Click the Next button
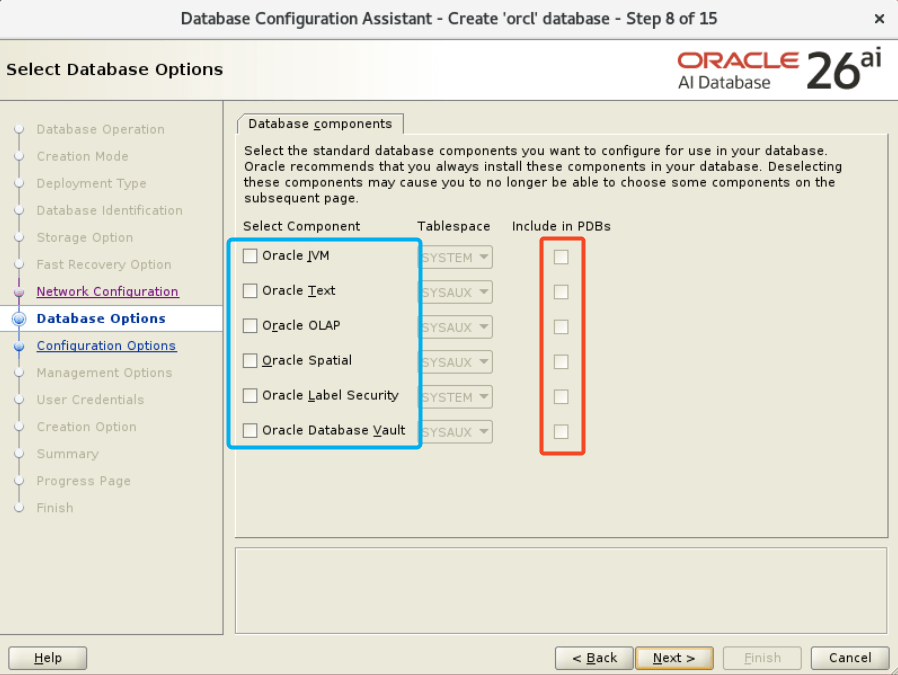Viewport: 898px width, 675px height. (673, 658)
